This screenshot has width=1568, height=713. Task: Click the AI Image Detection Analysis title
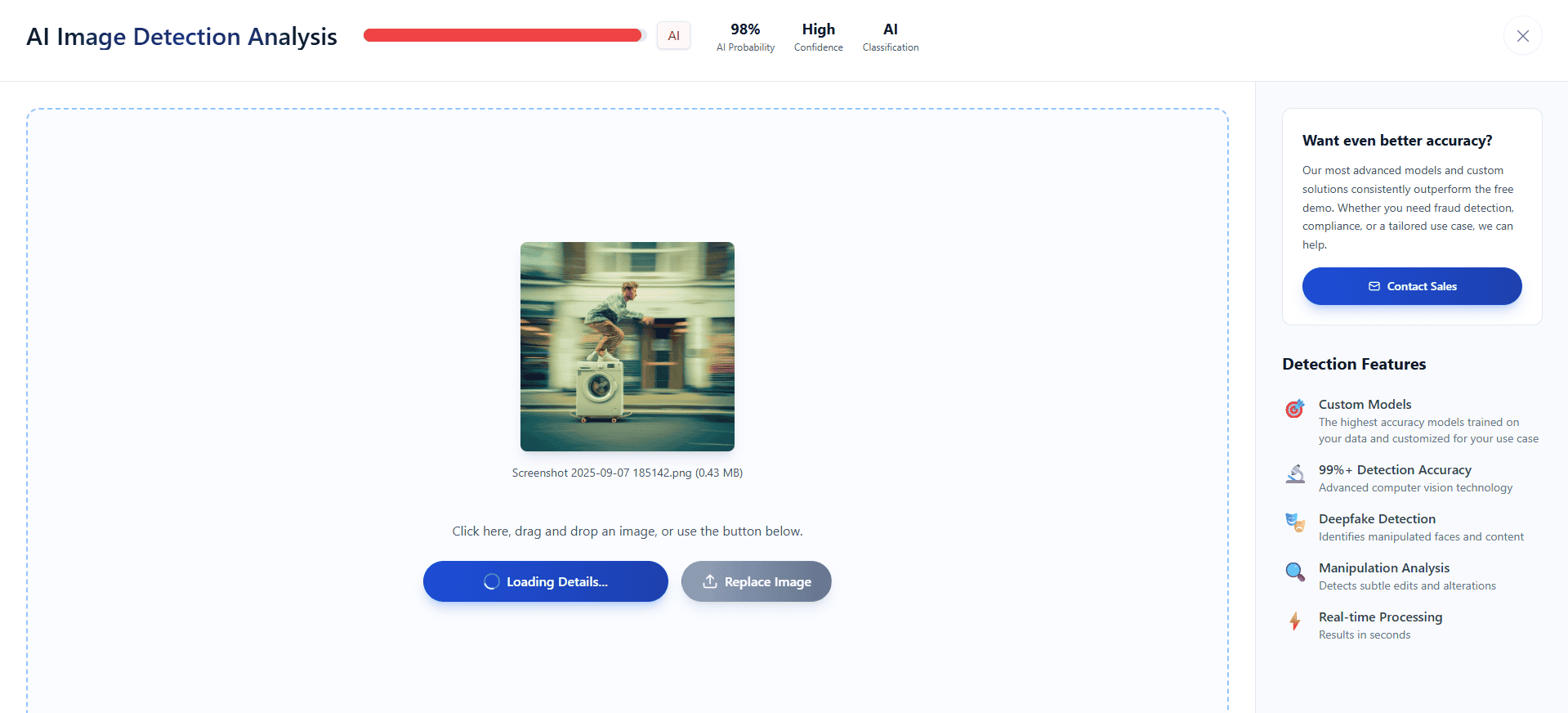coord(181,37)
